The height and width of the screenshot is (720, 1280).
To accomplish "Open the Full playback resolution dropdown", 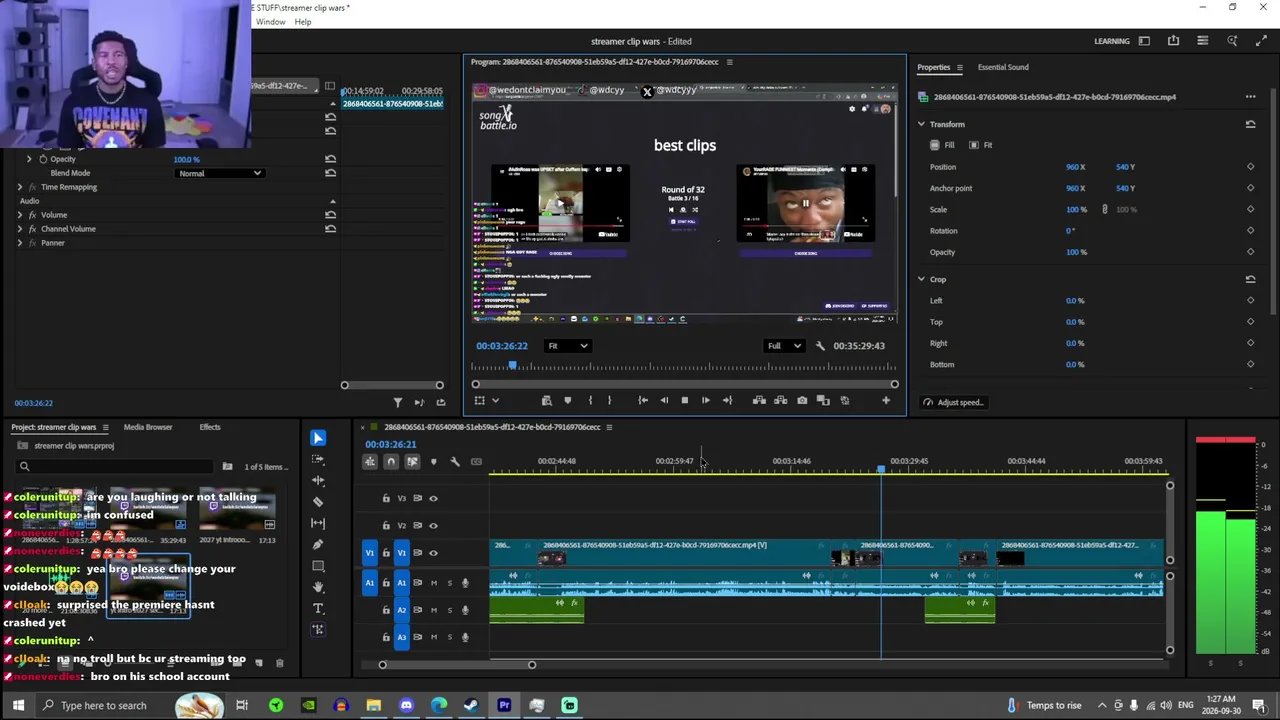I will point(784,346).
